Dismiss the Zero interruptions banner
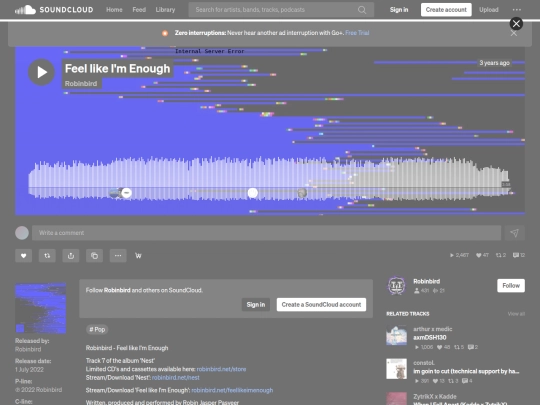Viewport: 540px width, 405px height. (513, 33)
